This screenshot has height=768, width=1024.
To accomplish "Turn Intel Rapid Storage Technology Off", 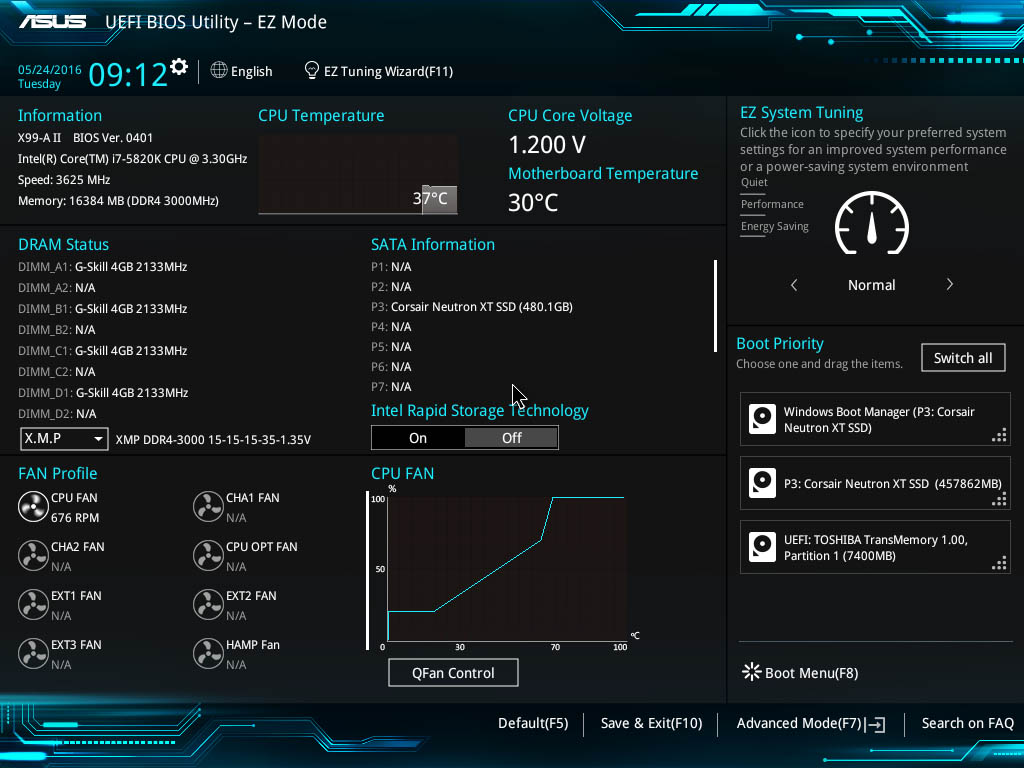I will pyautogui.click(x=511, y=438).
